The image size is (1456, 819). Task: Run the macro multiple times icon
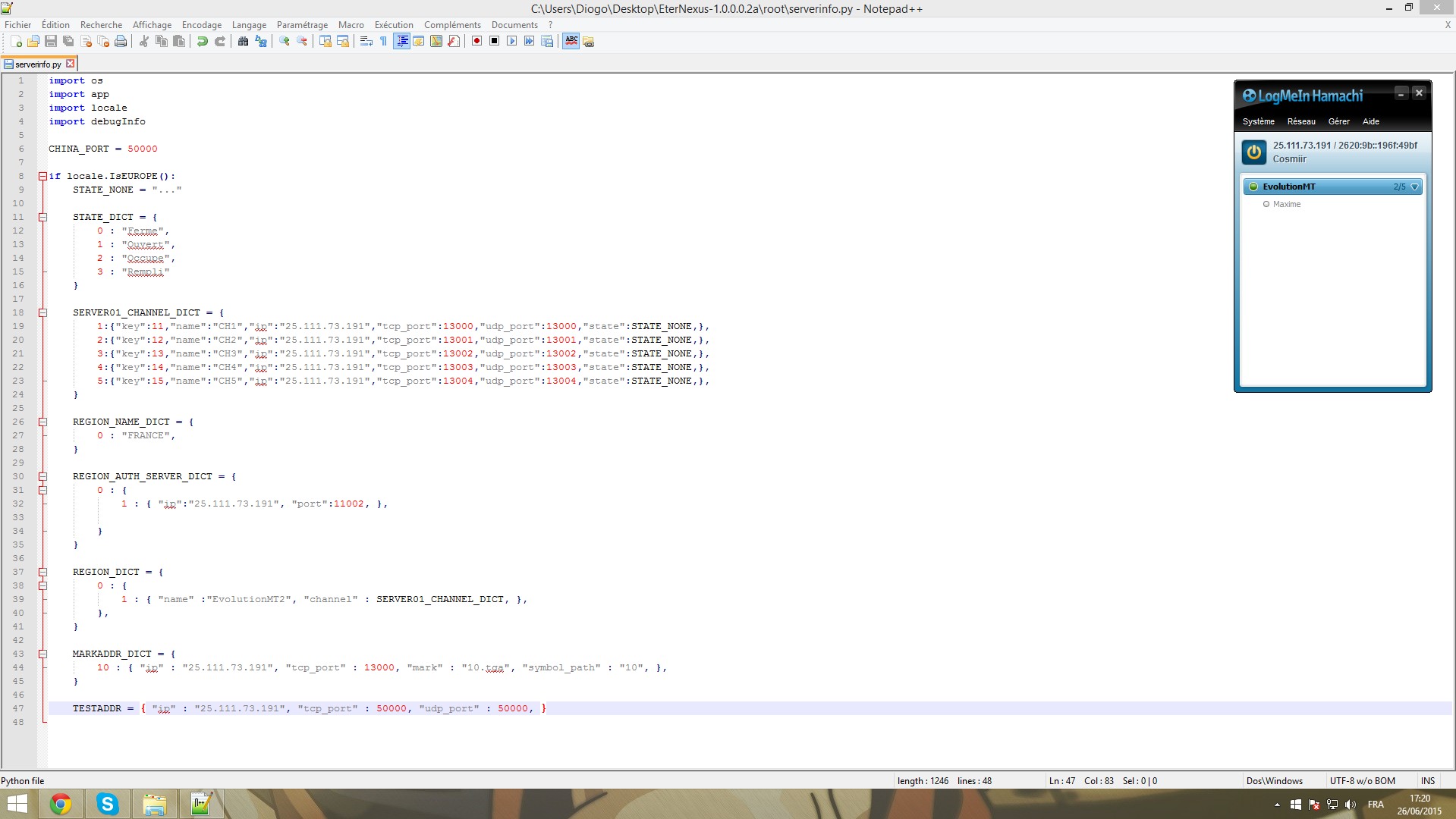[530, 42]
